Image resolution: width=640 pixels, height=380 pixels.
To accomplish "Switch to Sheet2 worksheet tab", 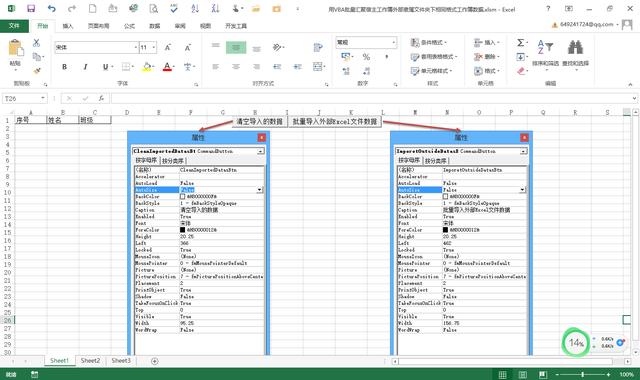I will point(90,361).
